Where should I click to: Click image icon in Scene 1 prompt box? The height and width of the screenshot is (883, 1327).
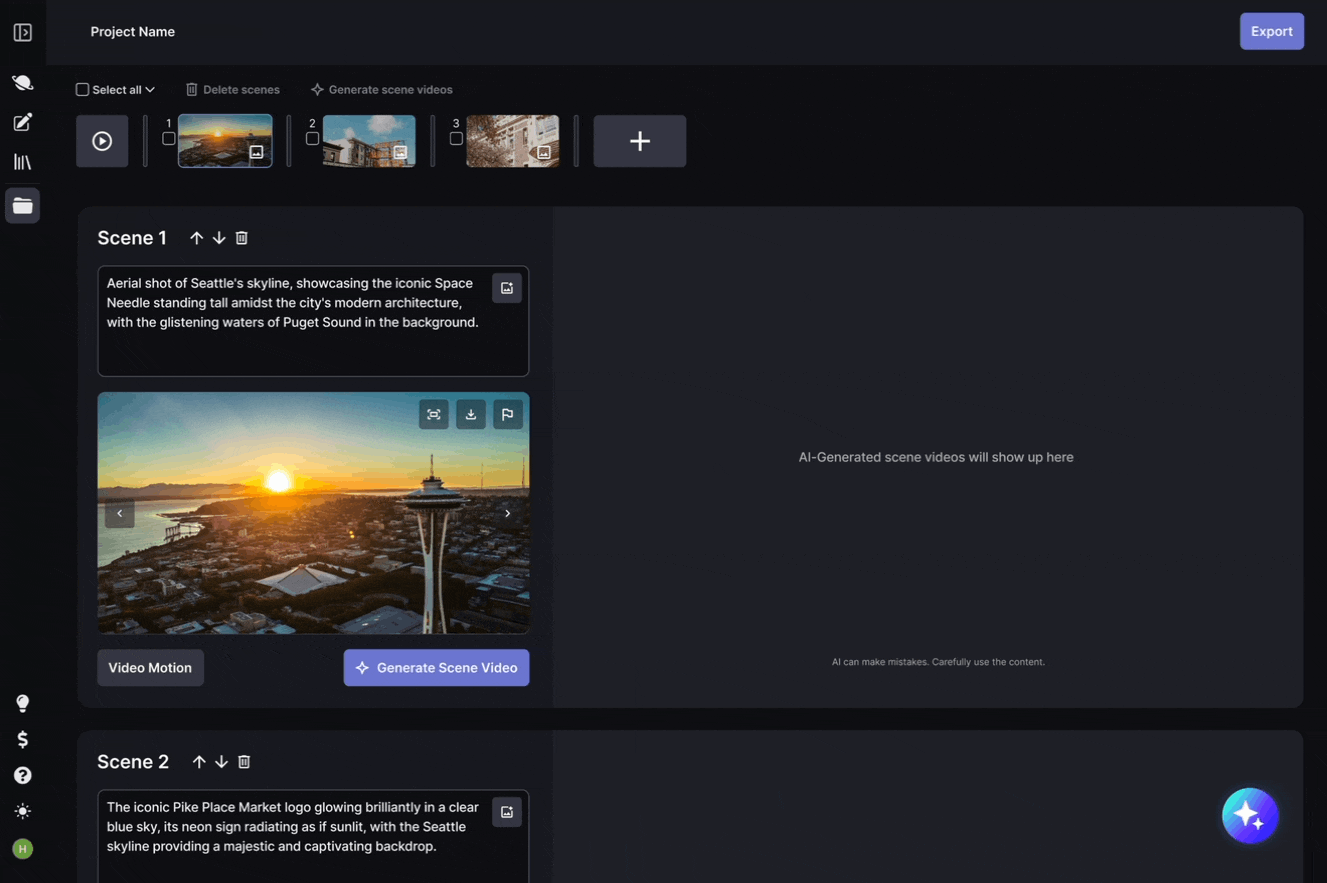point(507,288)
